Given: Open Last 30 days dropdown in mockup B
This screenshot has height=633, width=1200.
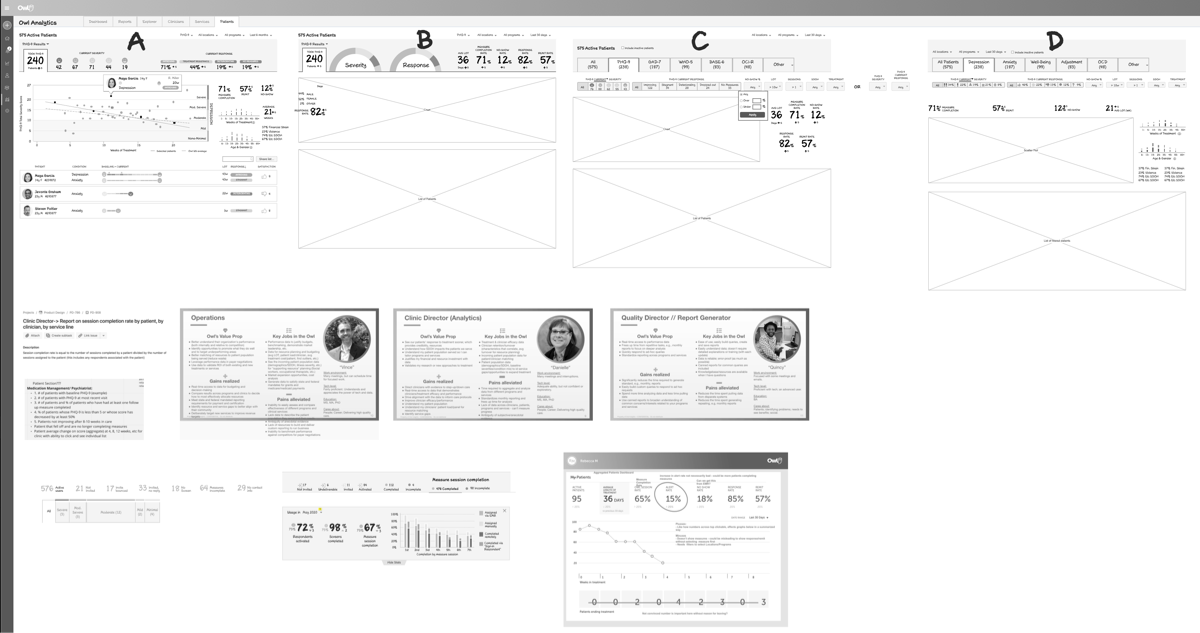Looking at the screenshot, I should coord(539,35).
